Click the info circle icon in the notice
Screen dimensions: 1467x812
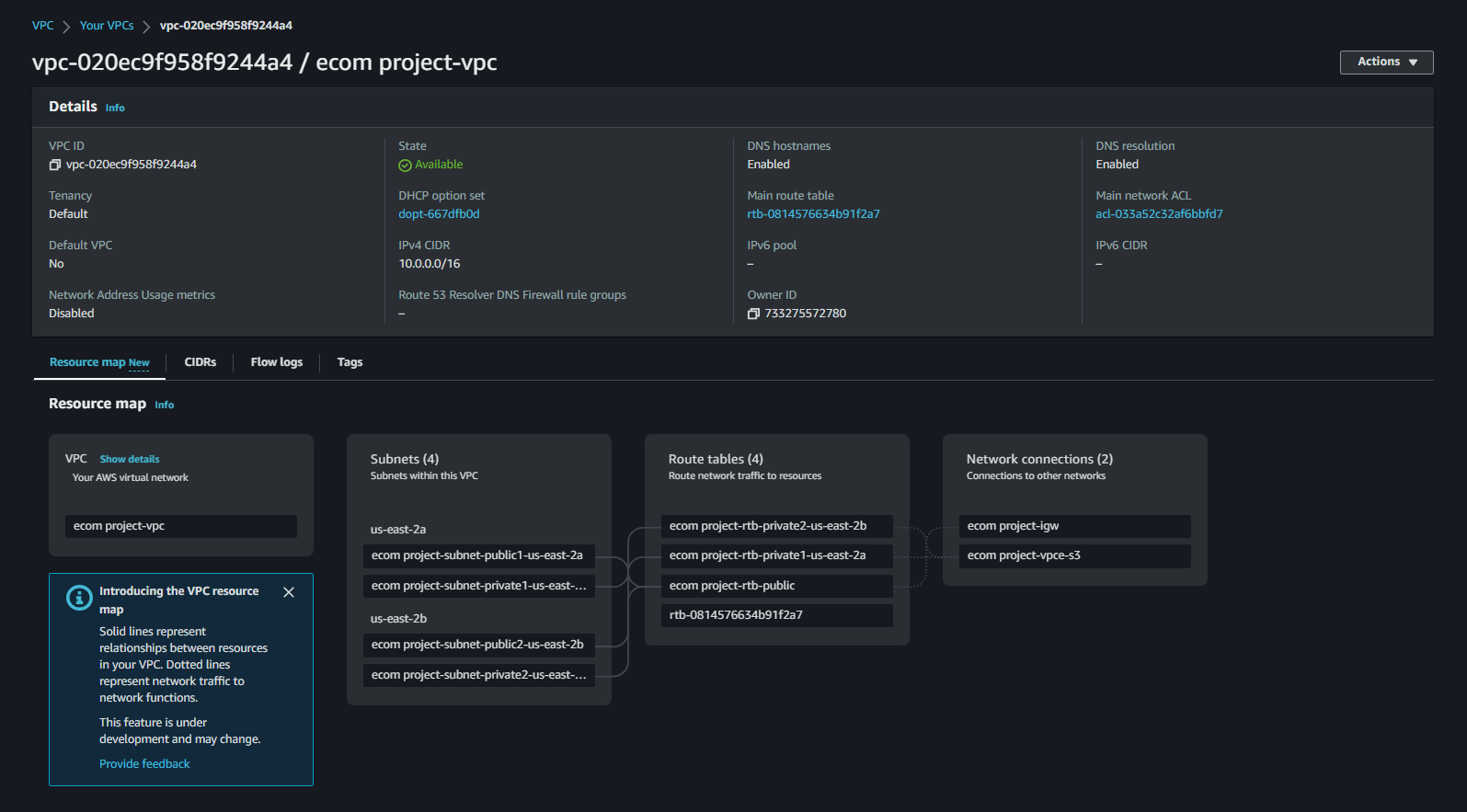click(x=79, y=598)
